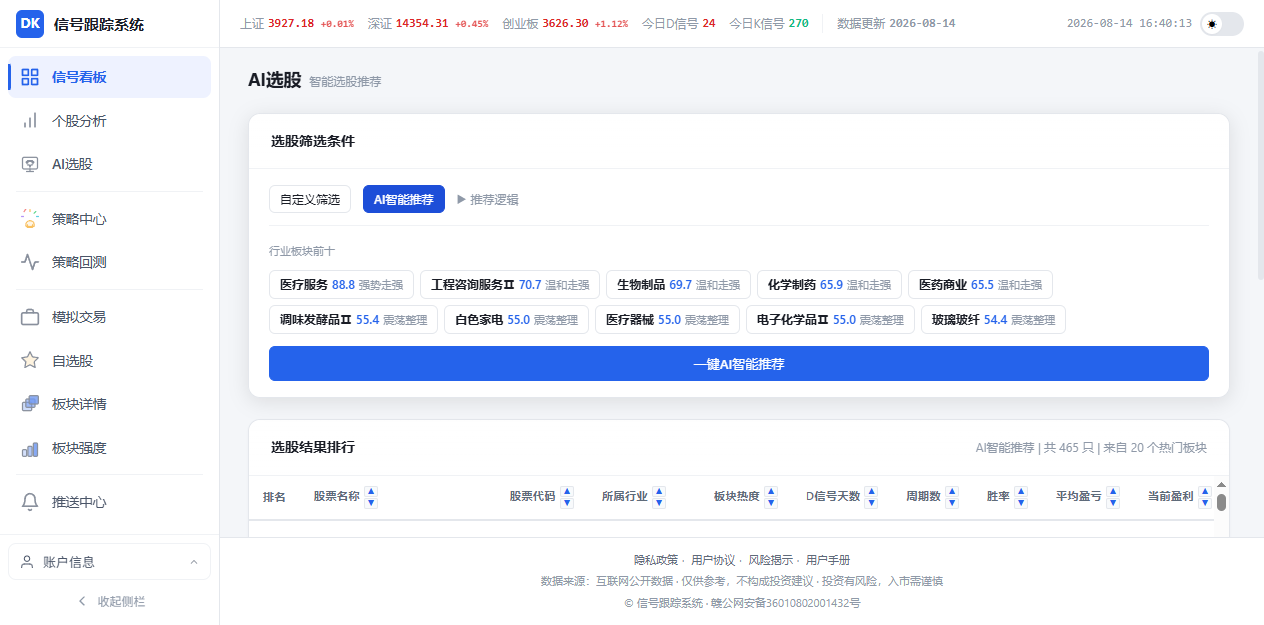The height and width of the screenshot is (625, 1264).
Task: Sort by 周期数 column arrows
Action: [x=952, y=497]
